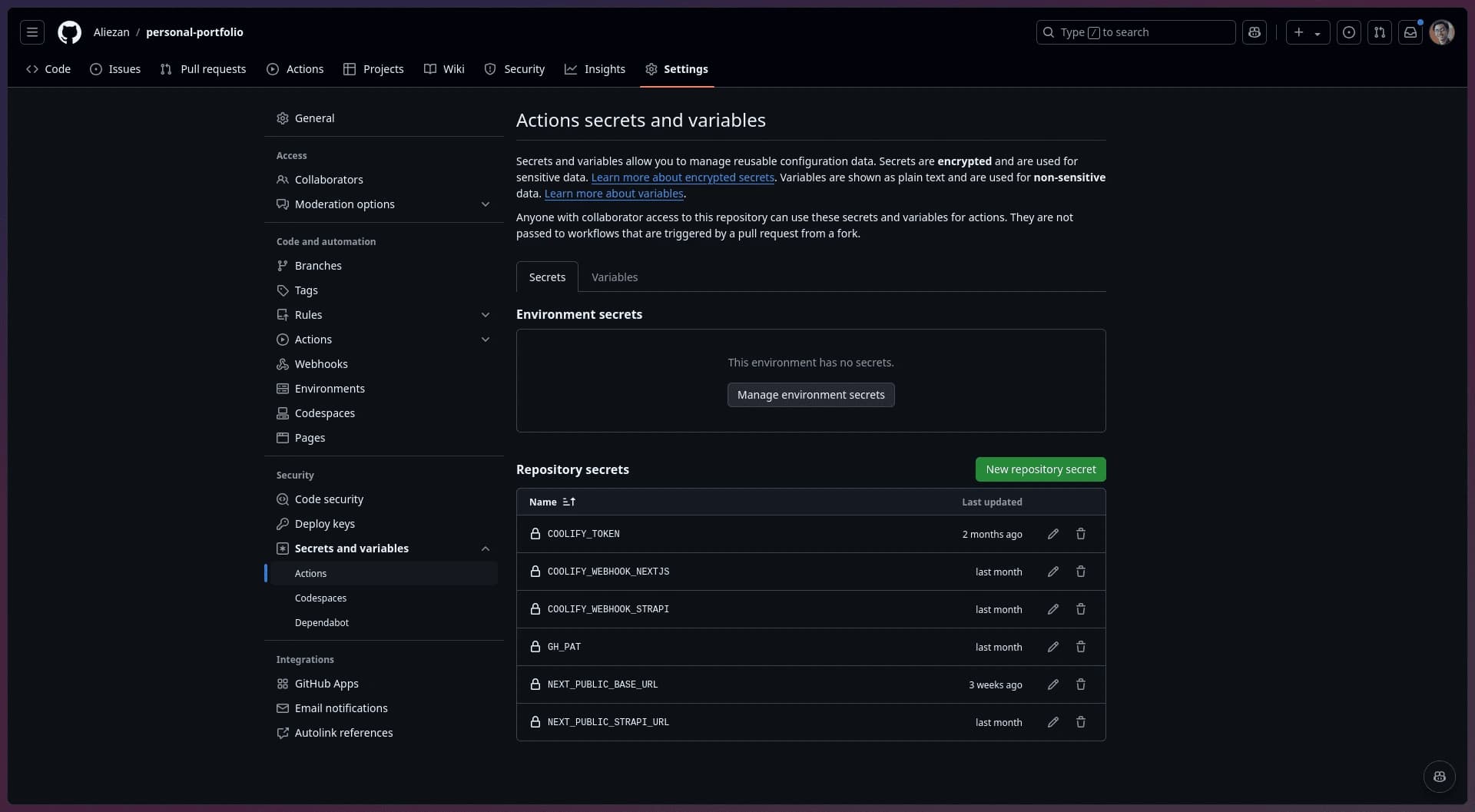Open personal-portfolio repository link
The image size is (1475, 812).
[x=194, y=32]
